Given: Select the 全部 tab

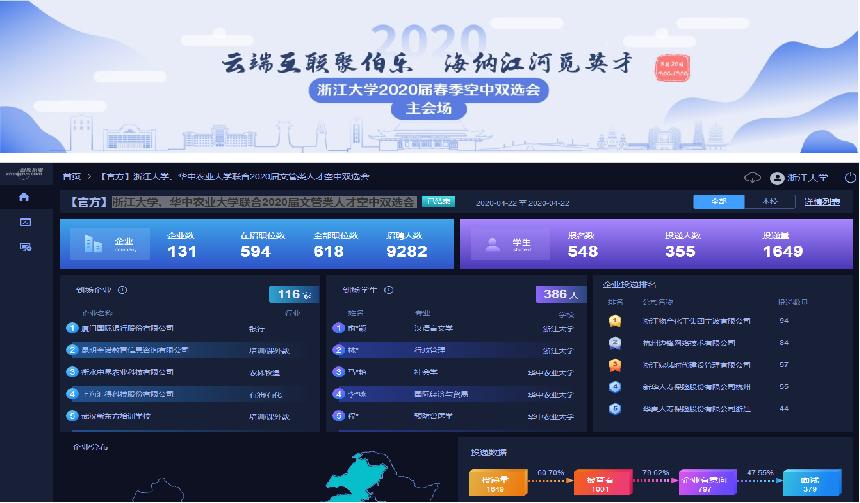Looking at the screenshot, I should coord(718,201).
